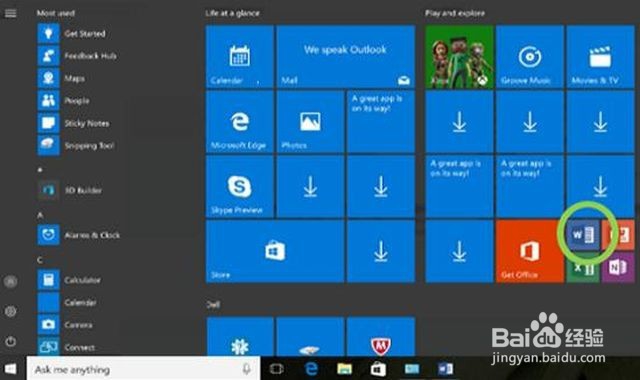Open Store from the taskbar
The image size is (640, 380).
click(x=378, y=369)
